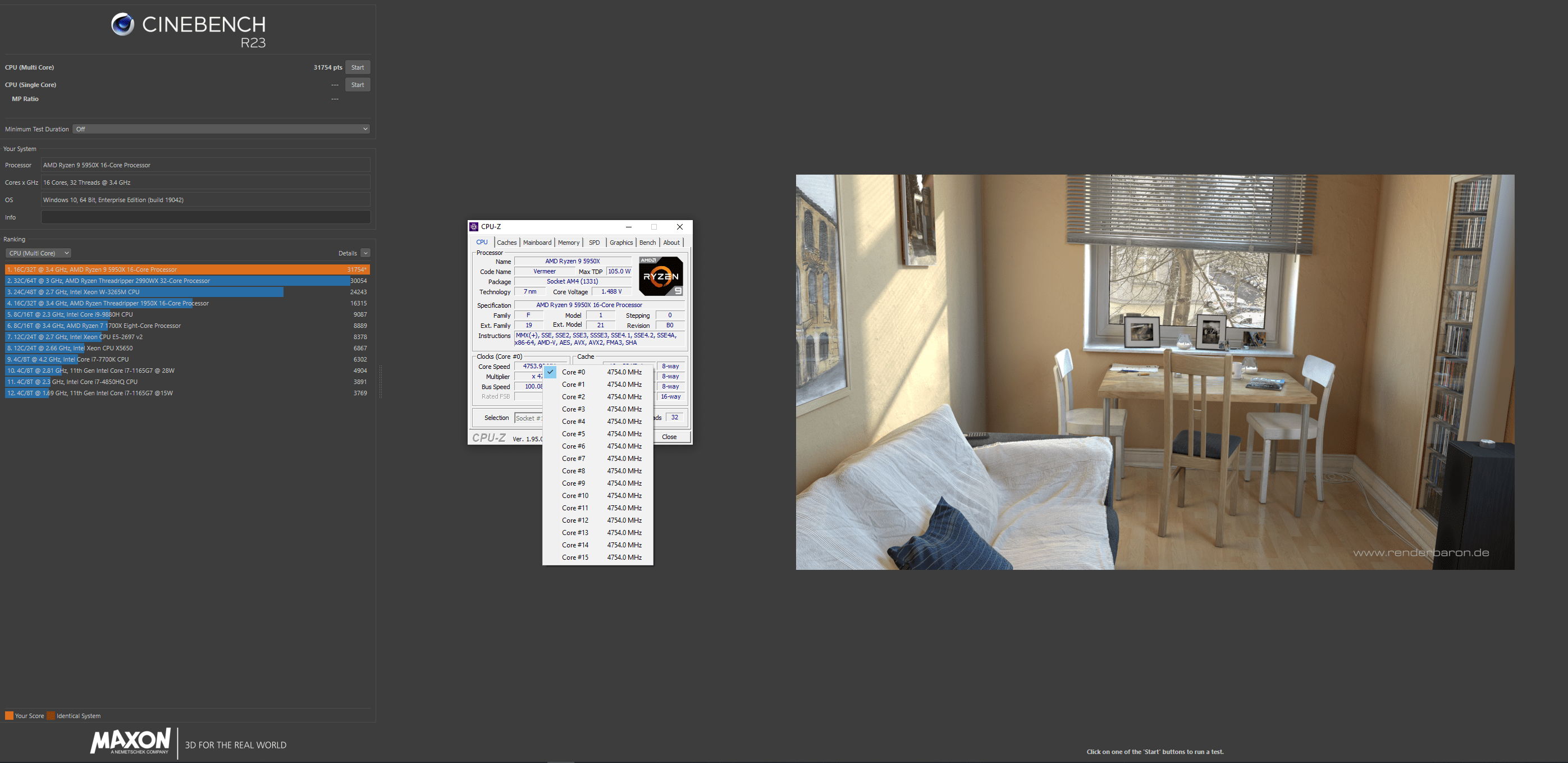The height and width of the screenshot is (763, 1568).
Task: Select ranking row Intel Core i7-4850HQ
Action: pos(188,382)
